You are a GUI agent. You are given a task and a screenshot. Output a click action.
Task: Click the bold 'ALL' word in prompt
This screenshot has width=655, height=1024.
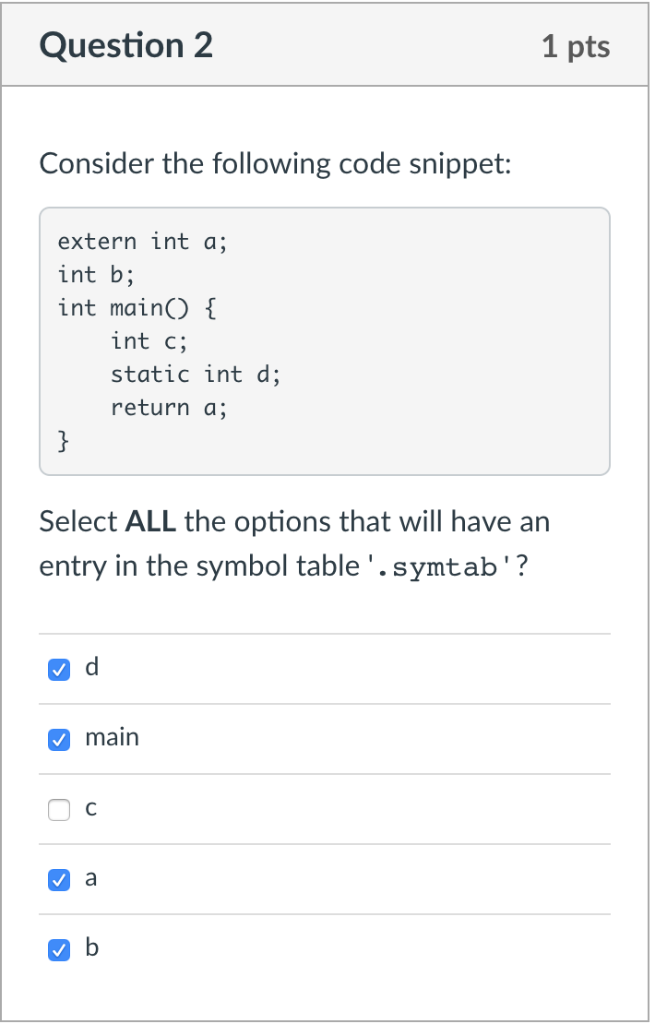[x=150, y=522]
